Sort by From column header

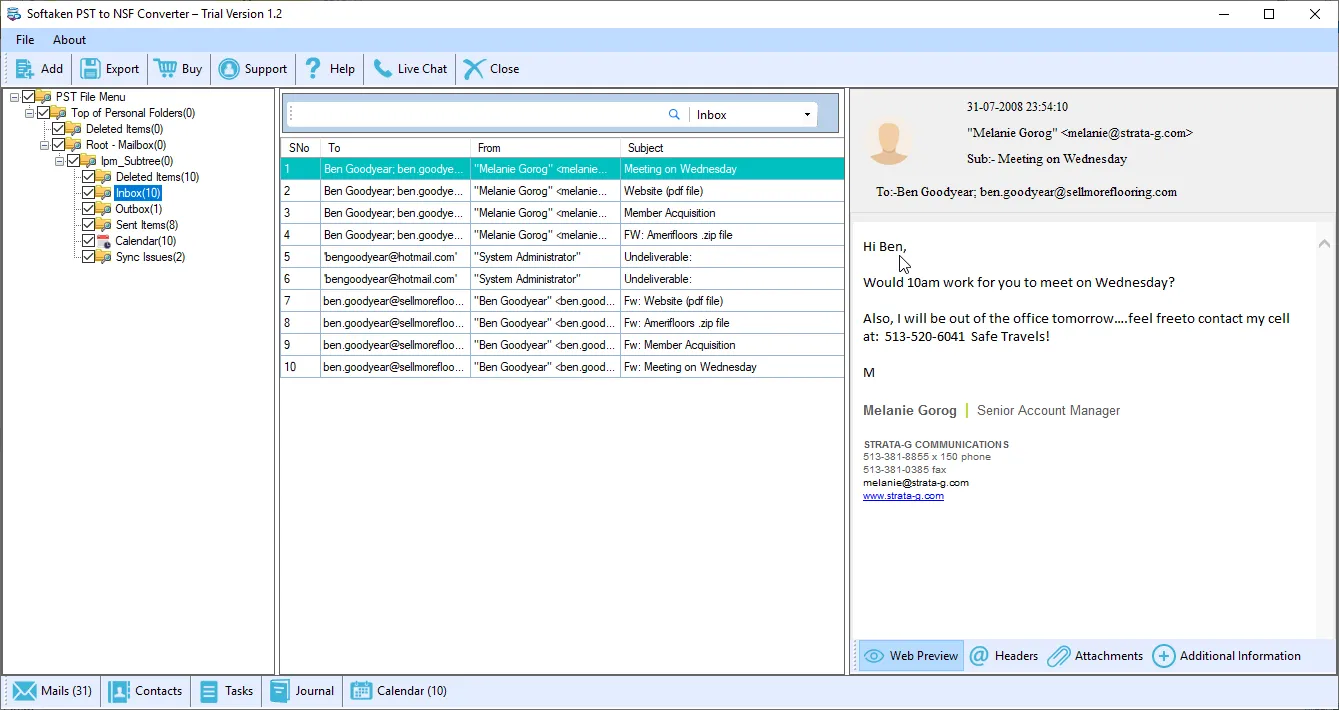545,148
